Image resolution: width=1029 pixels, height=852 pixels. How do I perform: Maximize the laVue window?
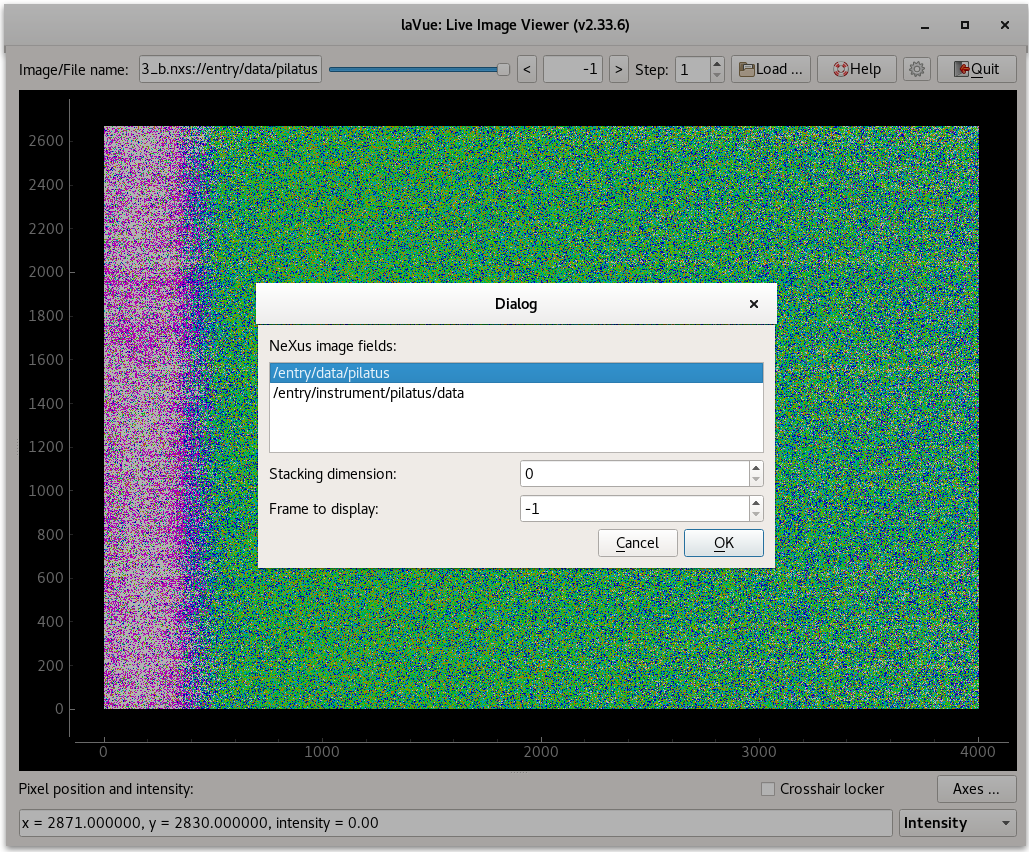[x=964, y=25]
